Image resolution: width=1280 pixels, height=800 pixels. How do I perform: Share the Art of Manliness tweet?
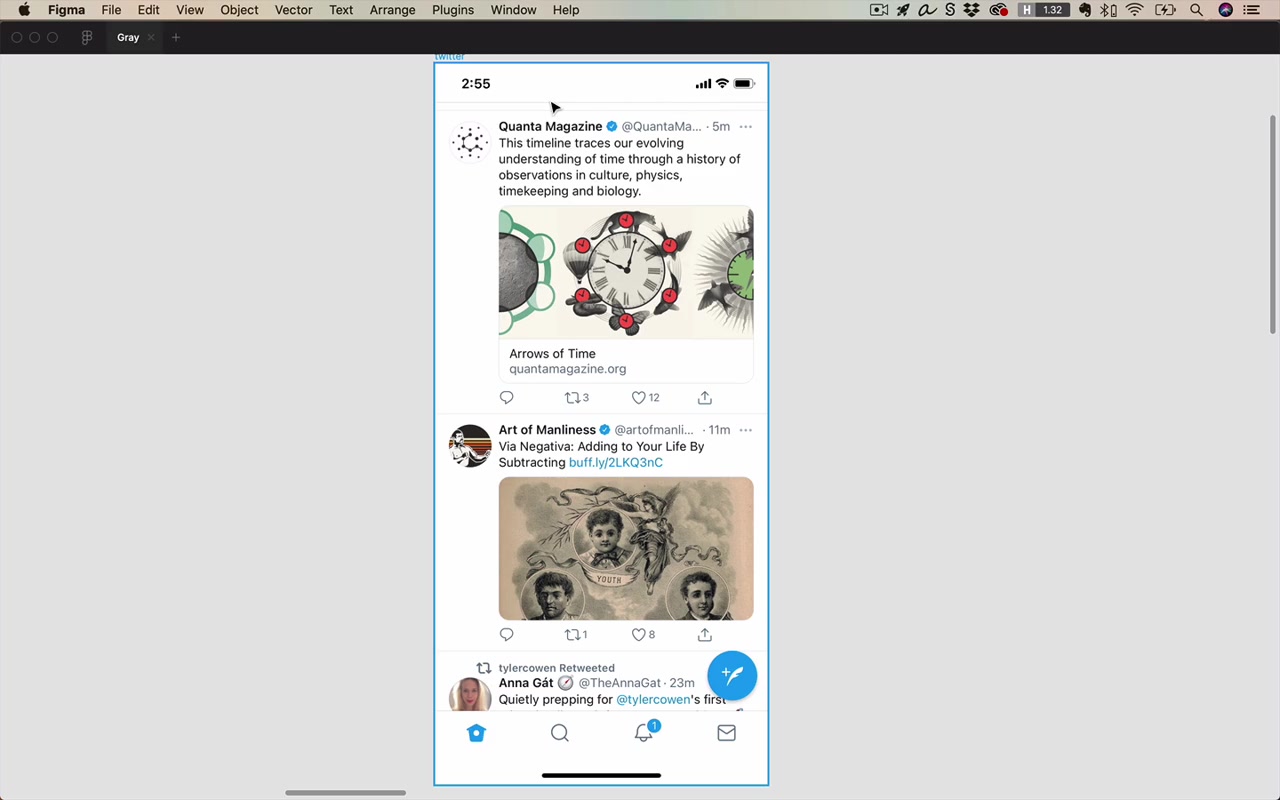click(x=705, y=634)
